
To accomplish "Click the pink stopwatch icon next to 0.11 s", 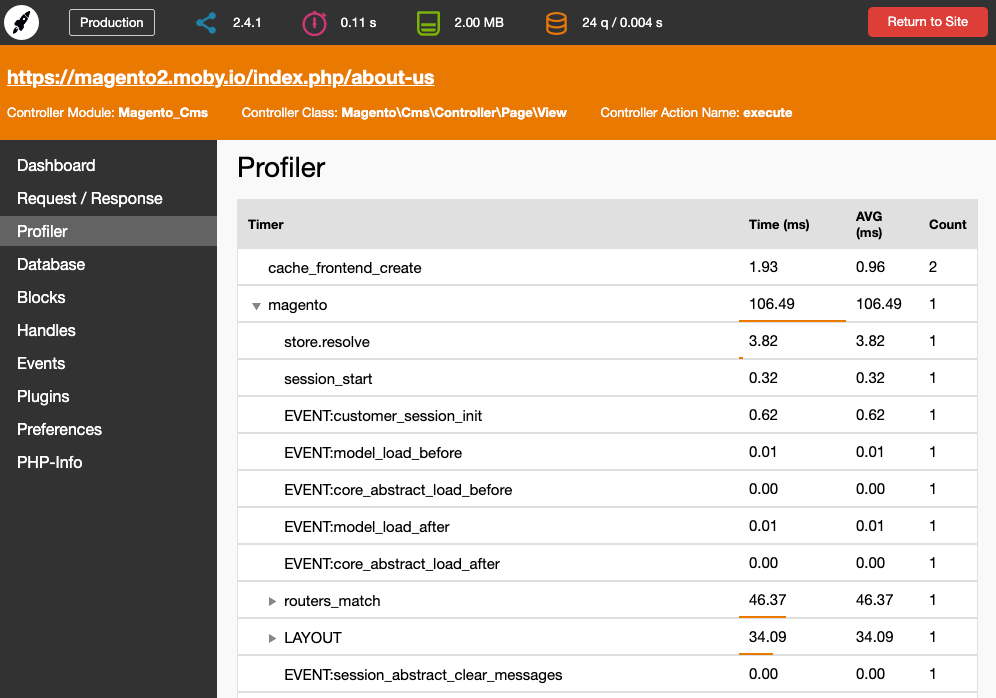I will point(314,23).
